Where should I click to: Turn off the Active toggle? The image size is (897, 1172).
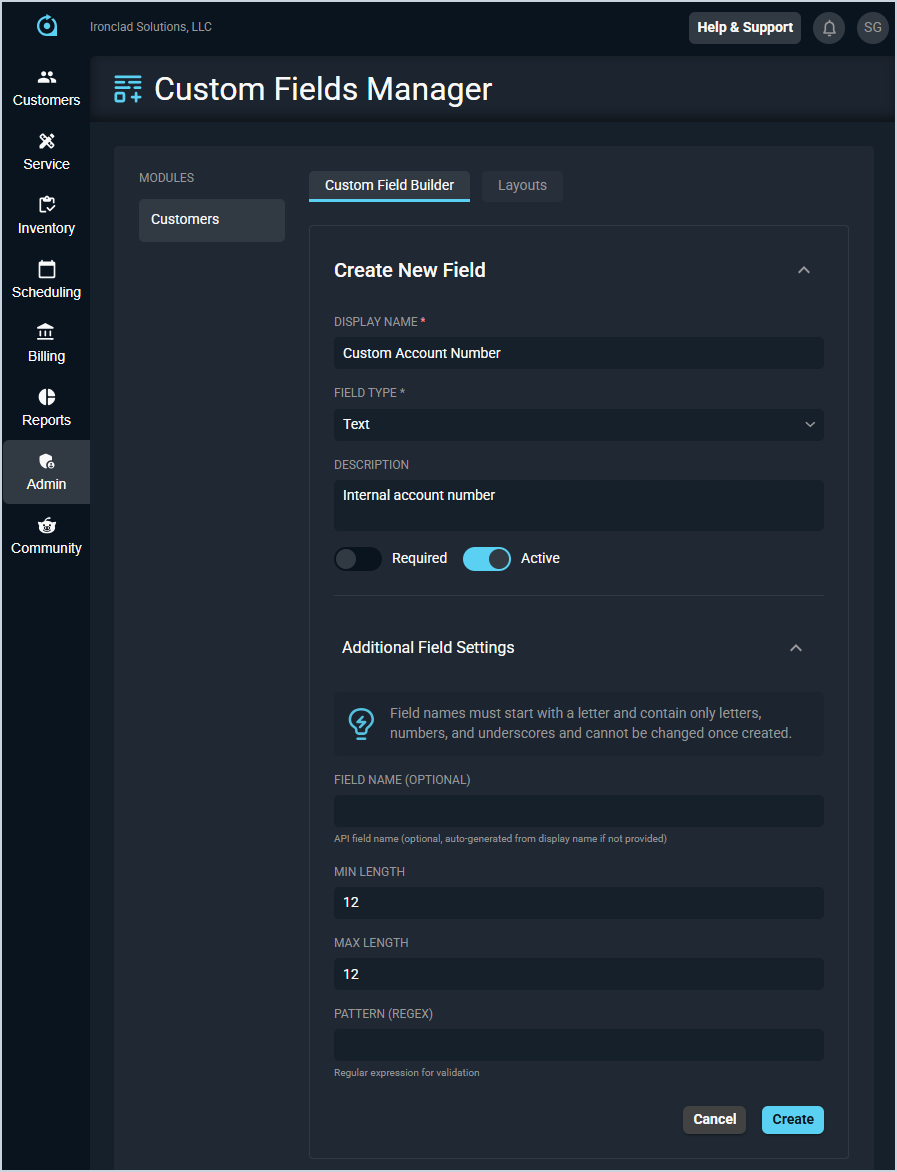tap(487, 559)
